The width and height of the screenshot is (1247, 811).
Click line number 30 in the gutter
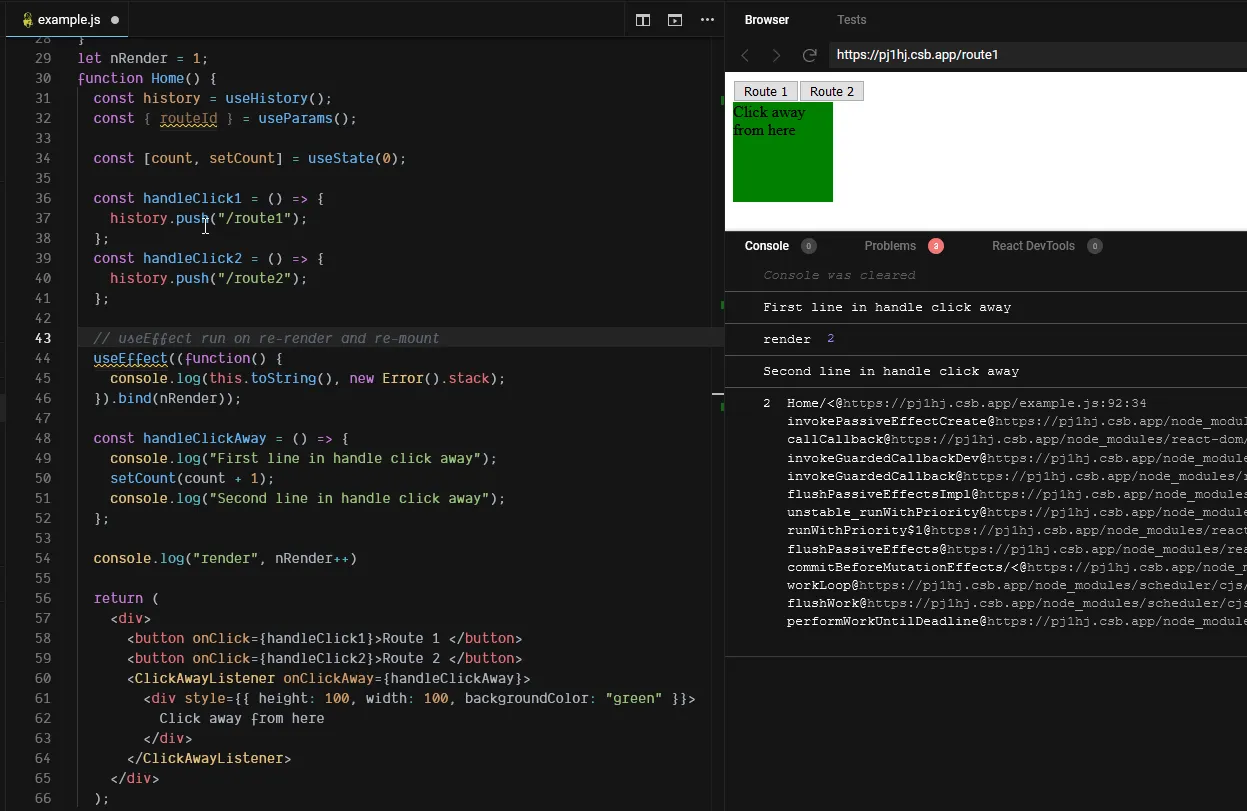click(x=43, y=78)
